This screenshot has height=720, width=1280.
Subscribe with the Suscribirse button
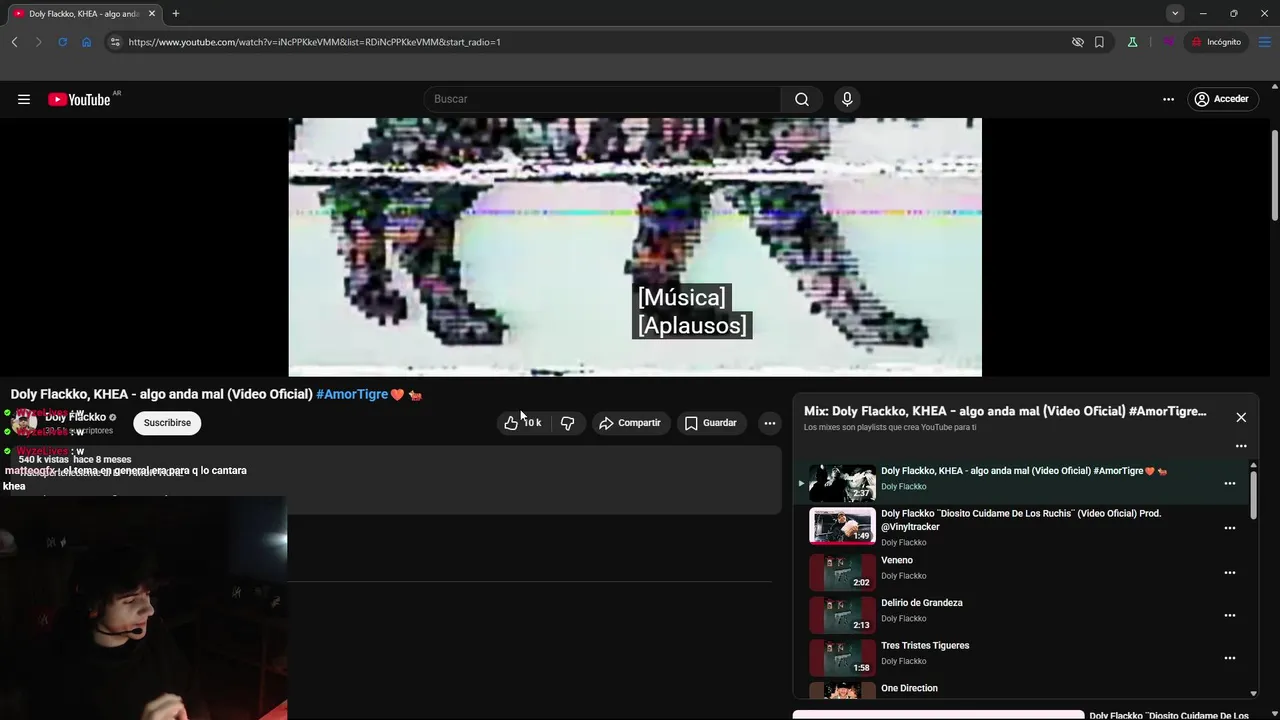click(x=167, y=423)
